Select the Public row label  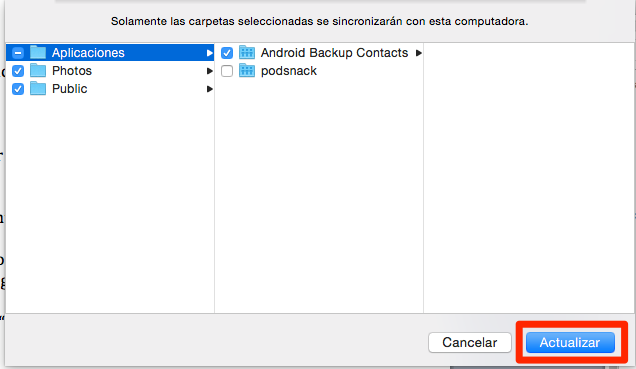tap(69, 89)
